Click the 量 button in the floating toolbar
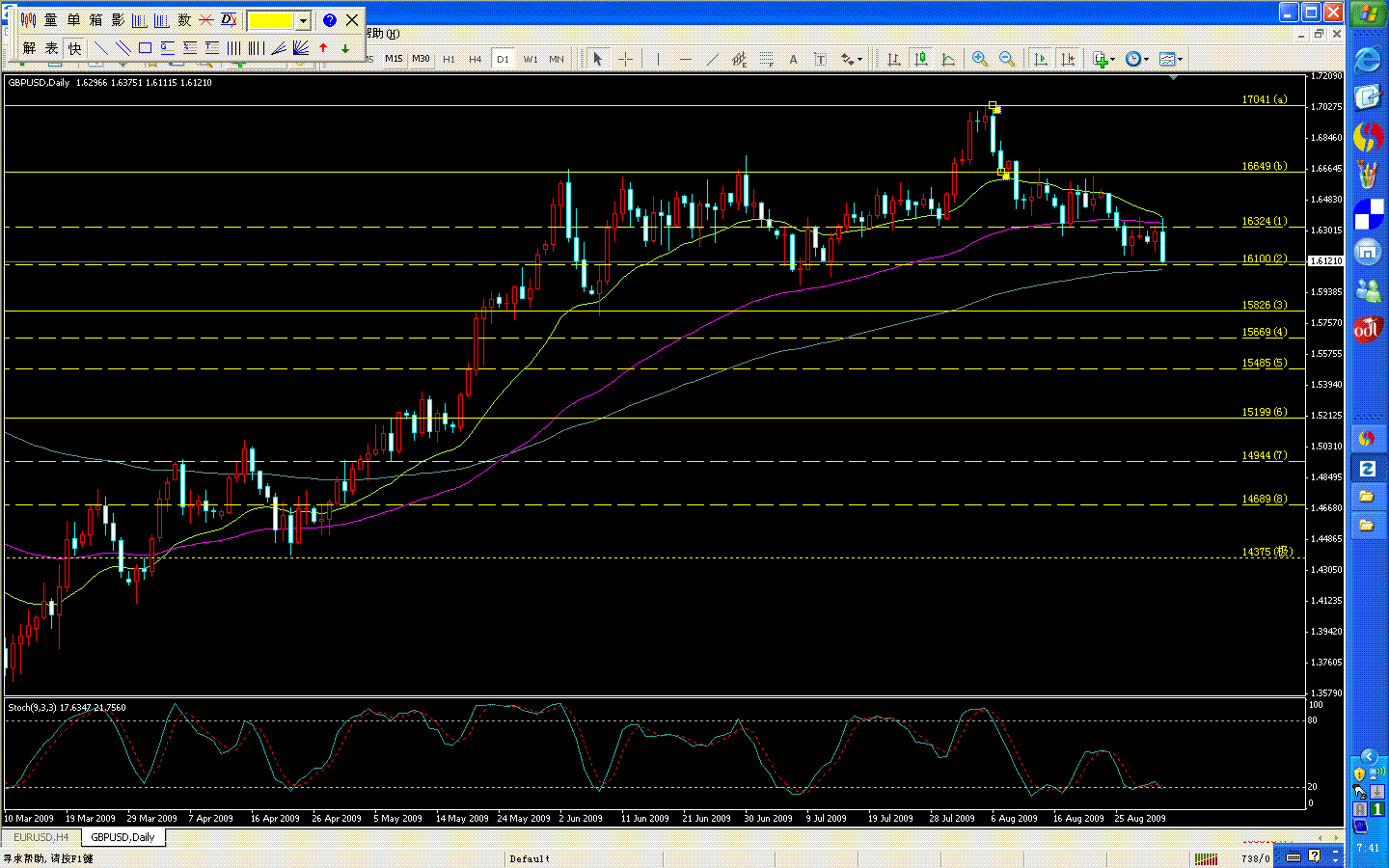The width and height of the screenshot is (1389, 868). (51, 20)
